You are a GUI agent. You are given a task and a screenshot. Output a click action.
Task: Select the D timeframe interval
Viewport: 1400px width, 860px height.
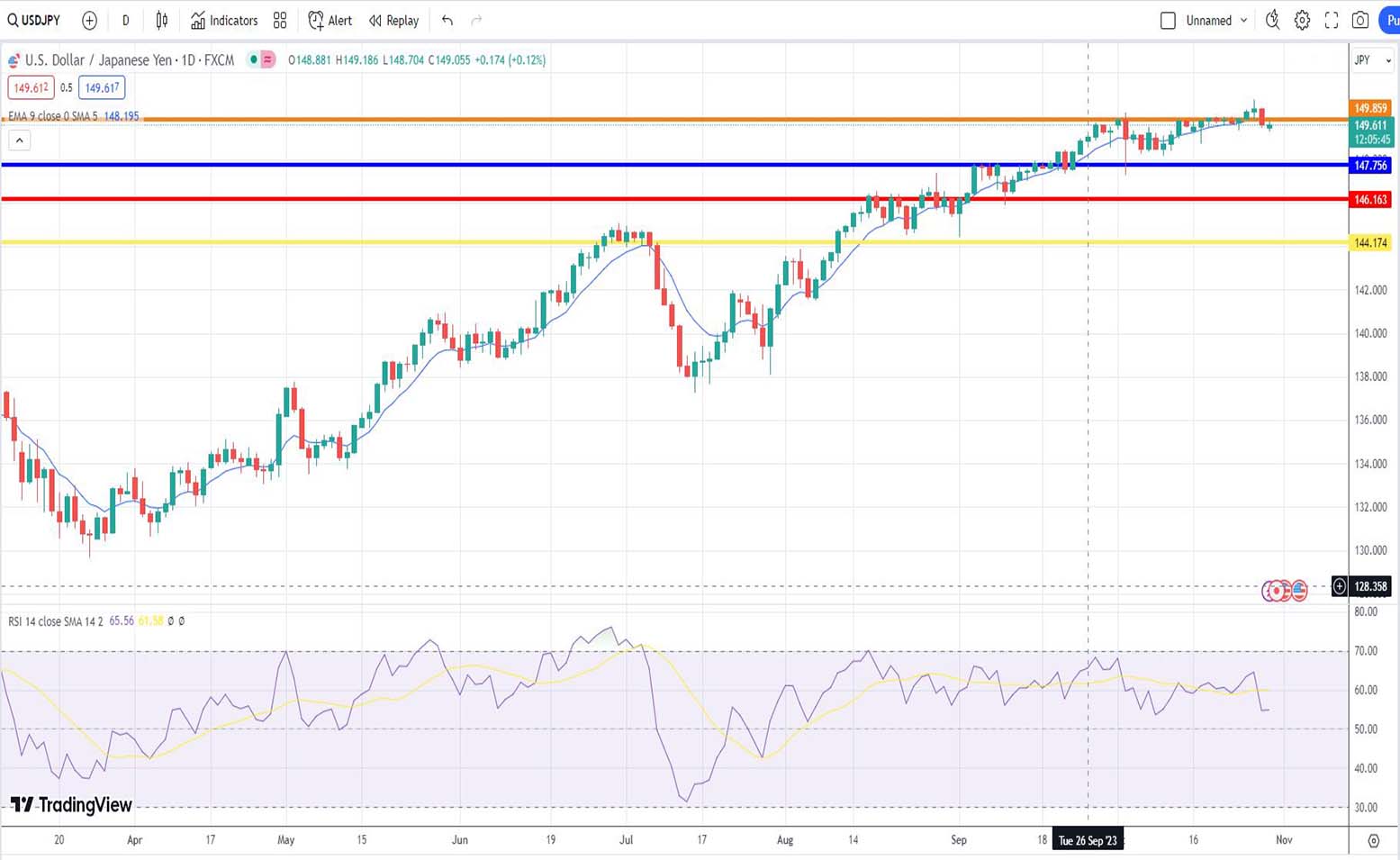point(125,21)
